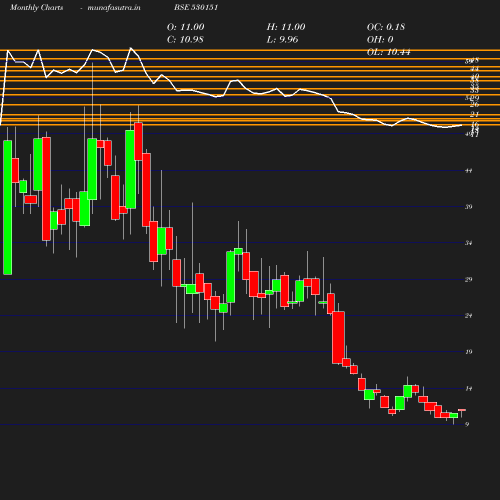The height and width of the screenshot is (500, 500).
Task: Click the 'OH: 0' value
Action: (x=380, y=39)
